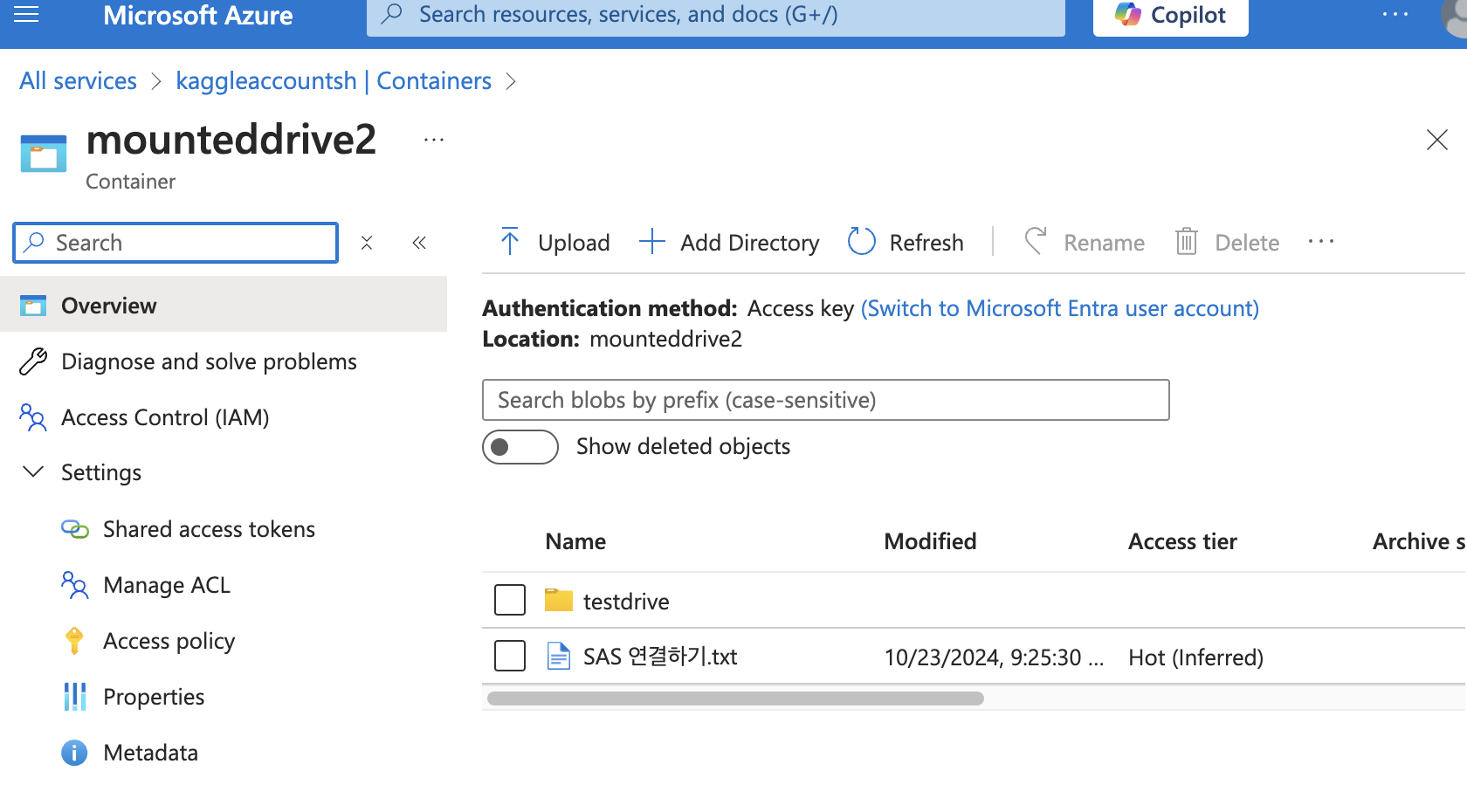
Task: Open Access policy
Action: pyautogui.click(x=169, y=641)
